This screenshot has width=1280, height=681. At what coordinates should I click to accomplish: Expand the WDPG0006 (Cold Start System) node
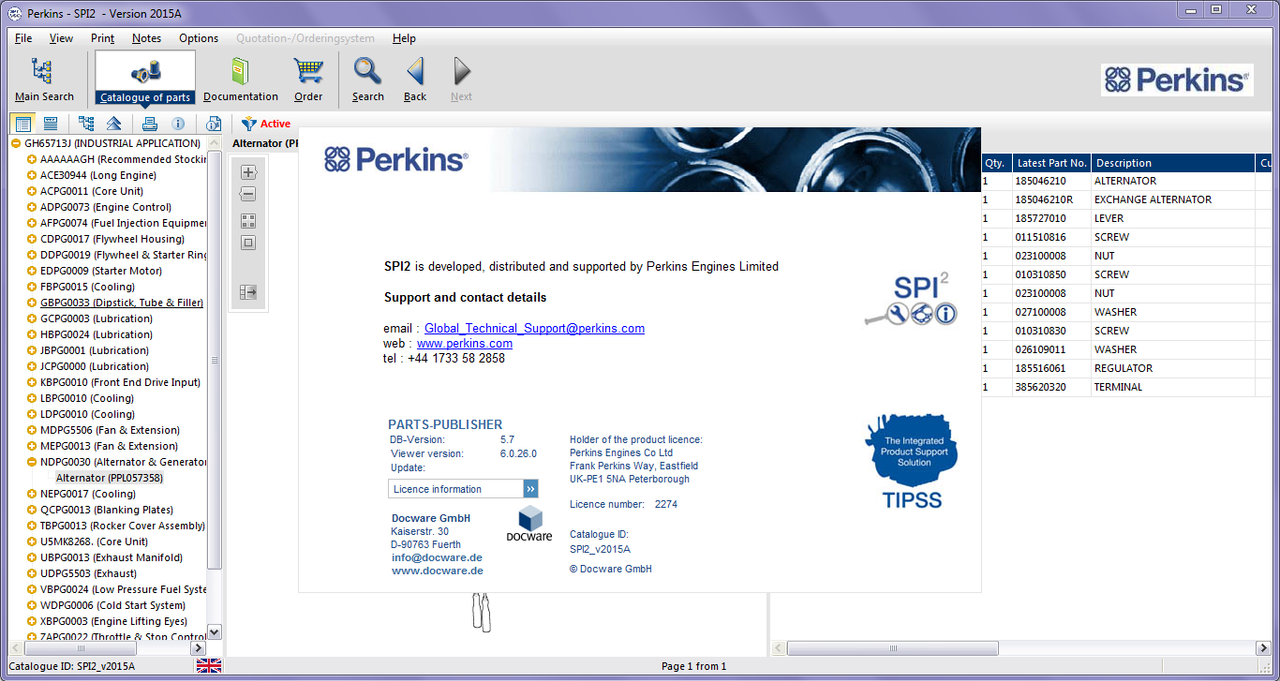(x=32, y=606)
